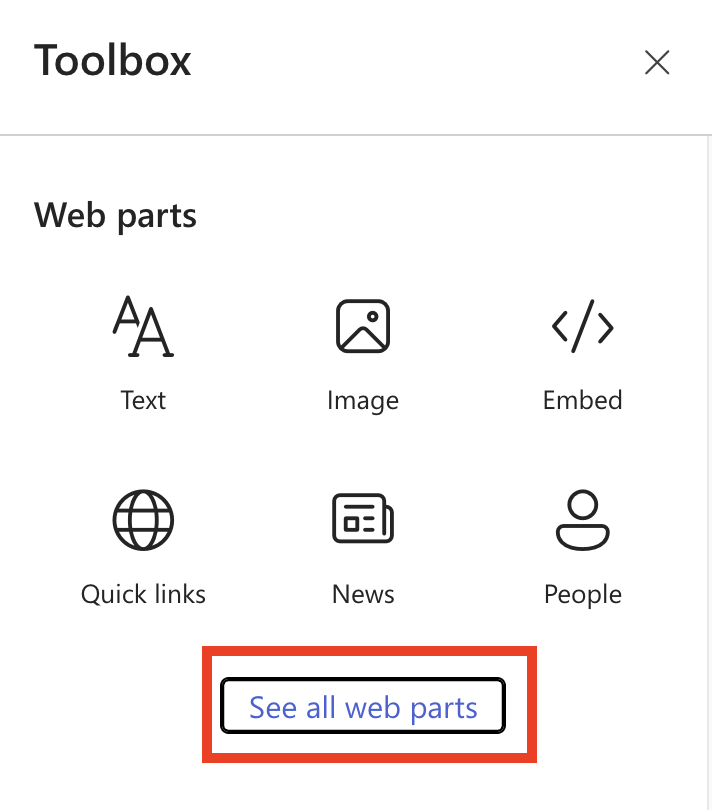This screenshot has width=712, height=810.
Task: Click the People person icon
Action: (x=582, y=520)
